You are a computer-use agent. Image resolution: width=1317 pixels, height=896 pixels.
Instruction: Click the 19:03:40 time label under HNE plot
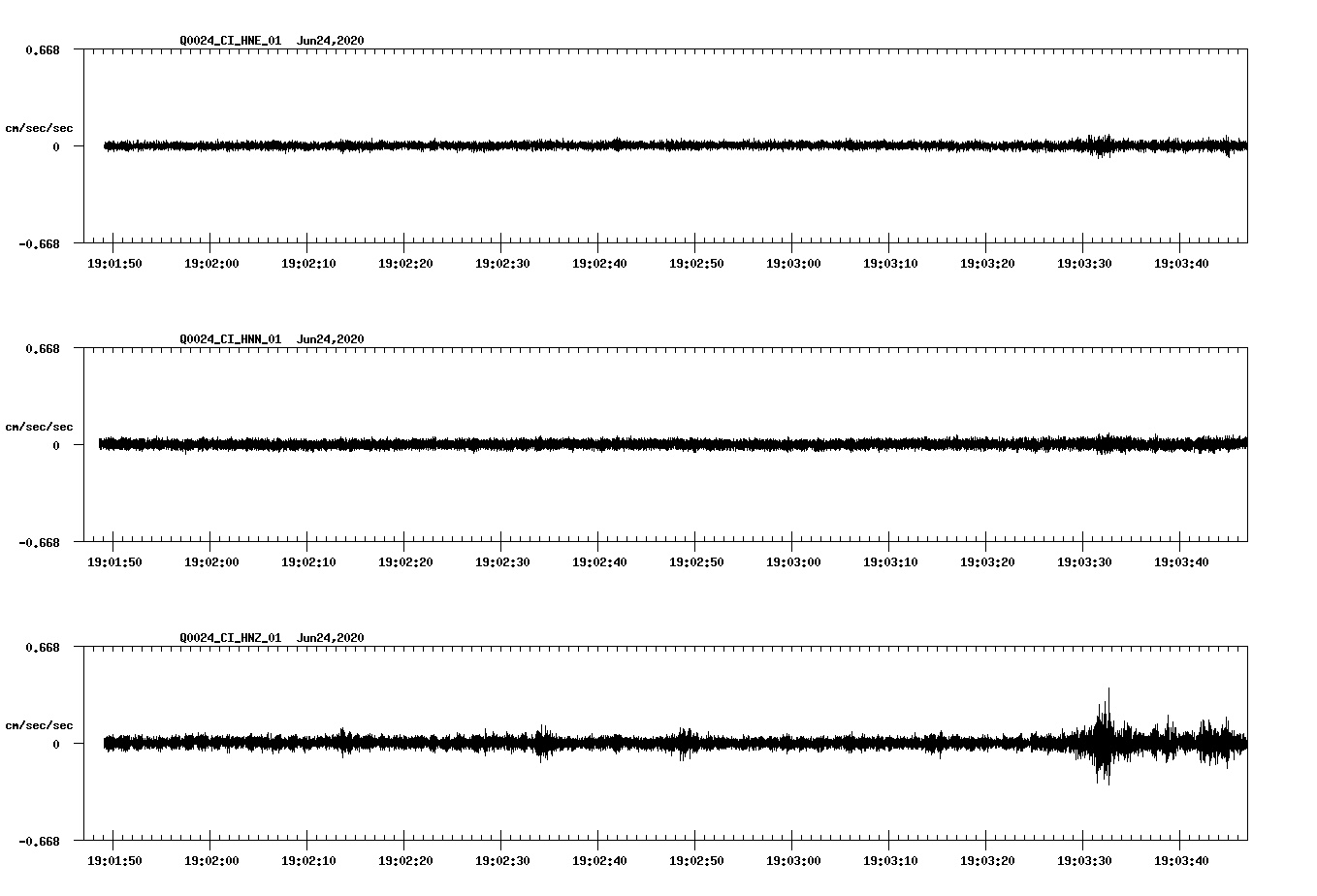tap(1181, 263)
